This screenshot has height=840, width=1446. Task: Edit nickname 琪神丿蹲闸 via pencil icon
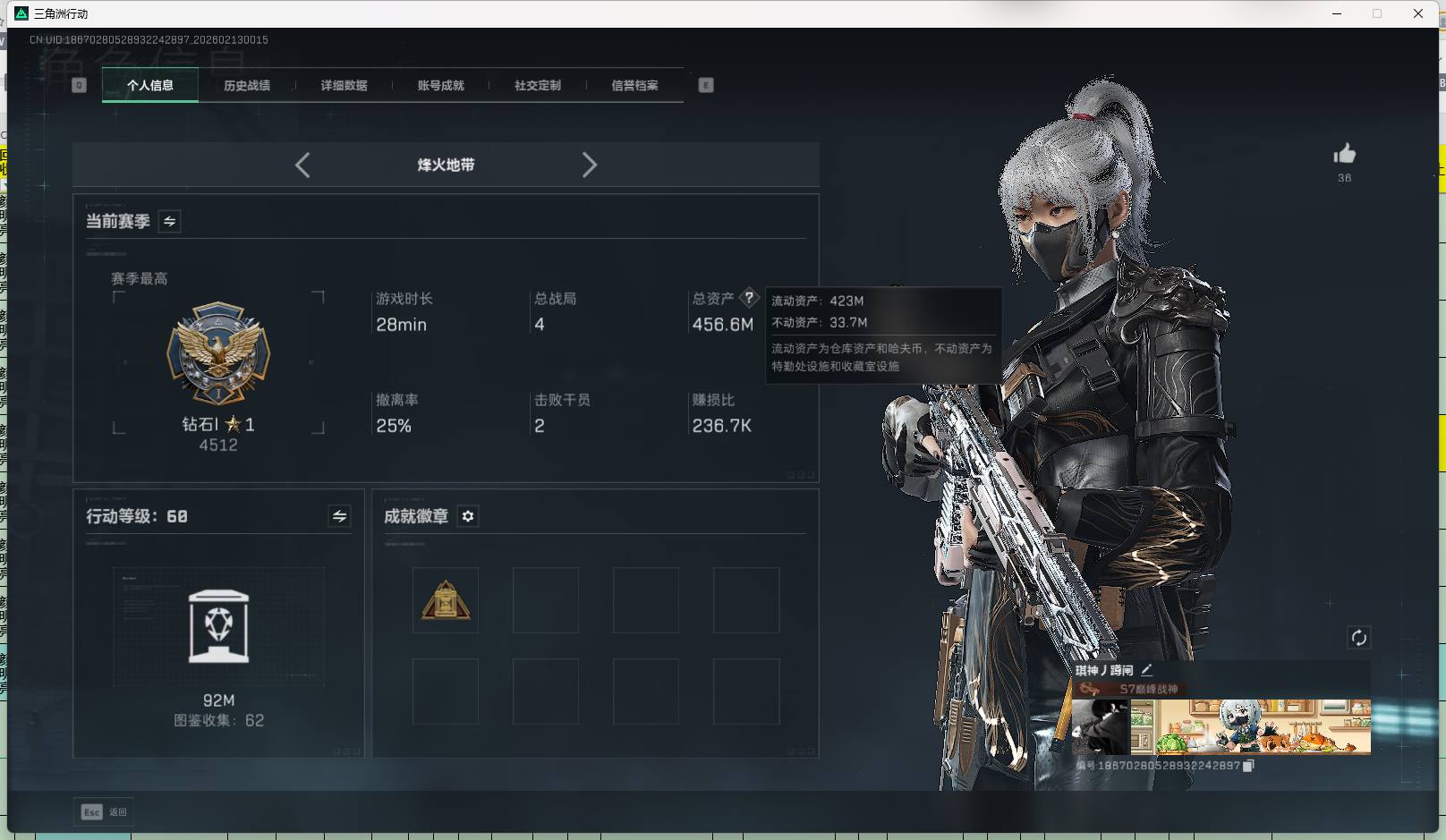point(1147,668)
